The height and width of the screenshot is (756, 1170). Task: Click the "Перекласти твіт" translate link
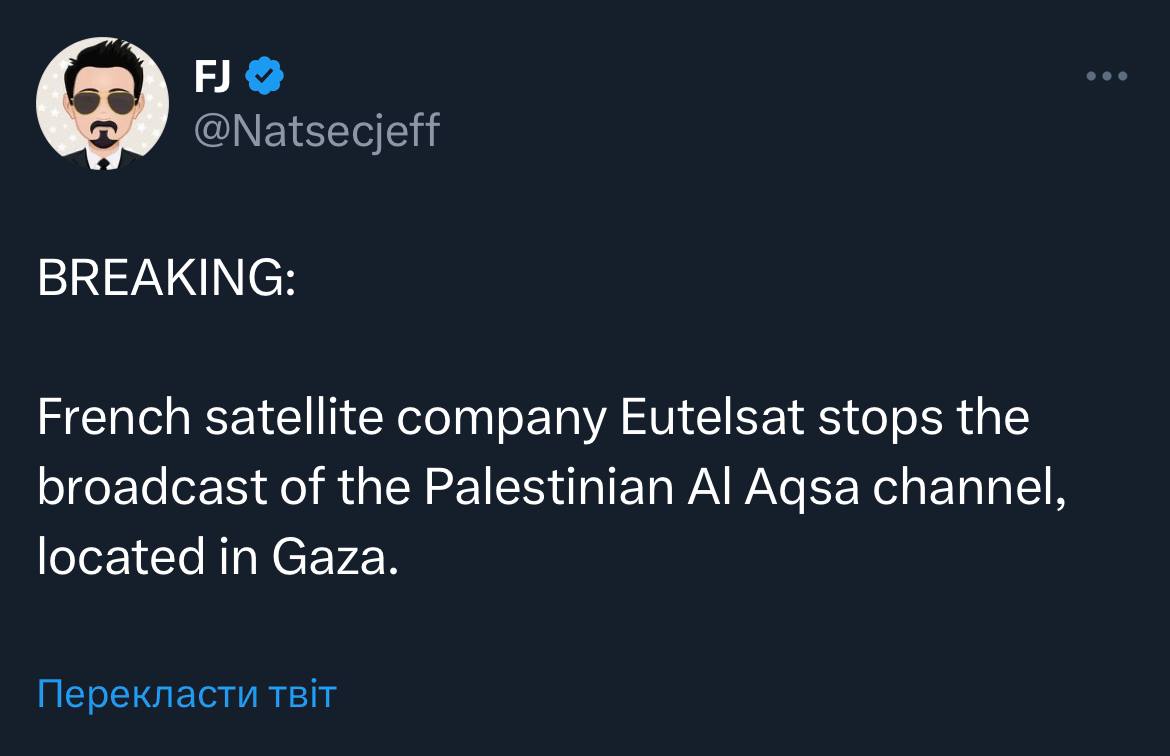[187, 693]
